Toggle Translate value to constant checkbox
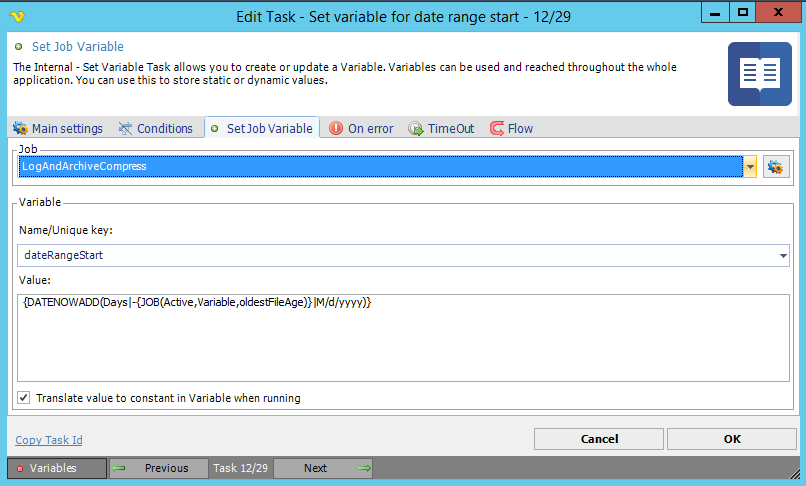 coord(24,398)
